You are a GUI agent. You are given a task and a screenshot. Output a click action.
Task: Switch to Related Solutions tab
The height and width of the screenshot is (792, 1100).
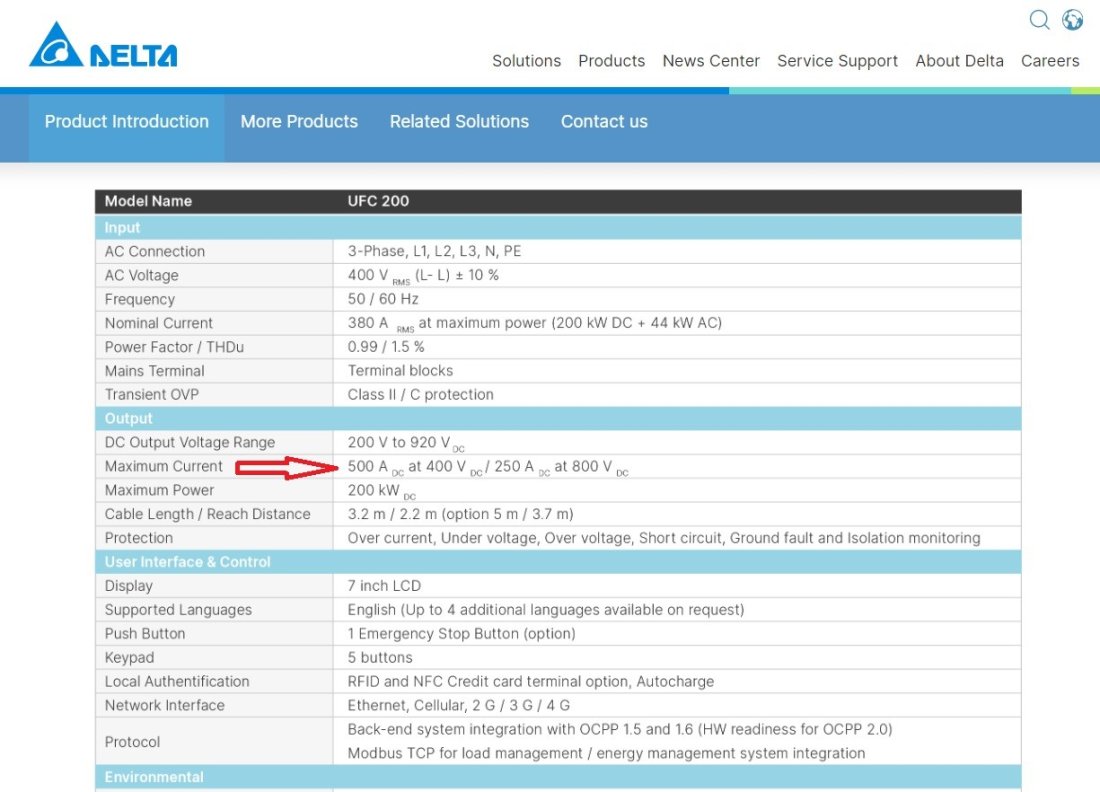tap(459, 122)
